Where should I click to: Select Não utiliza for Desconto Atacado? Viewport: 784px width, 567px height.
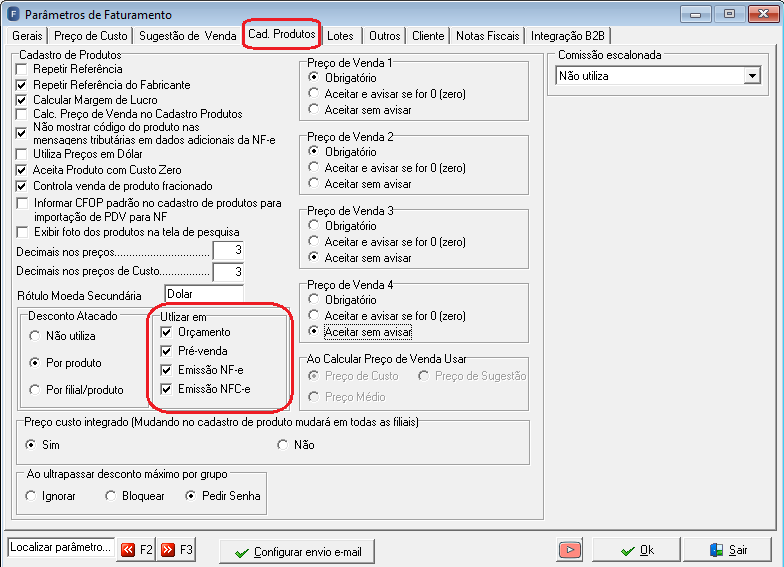click(x=34, y=336)
